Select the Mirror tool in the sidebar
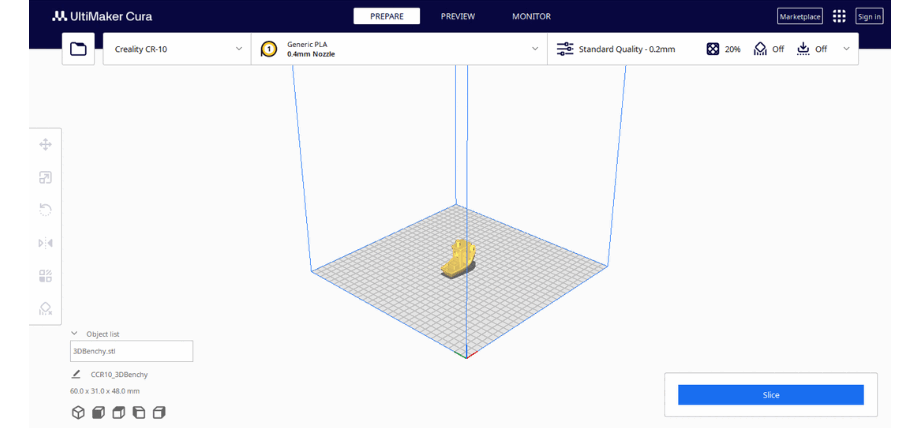The width and height of the screenshot is (920, 428). (45, 242)
